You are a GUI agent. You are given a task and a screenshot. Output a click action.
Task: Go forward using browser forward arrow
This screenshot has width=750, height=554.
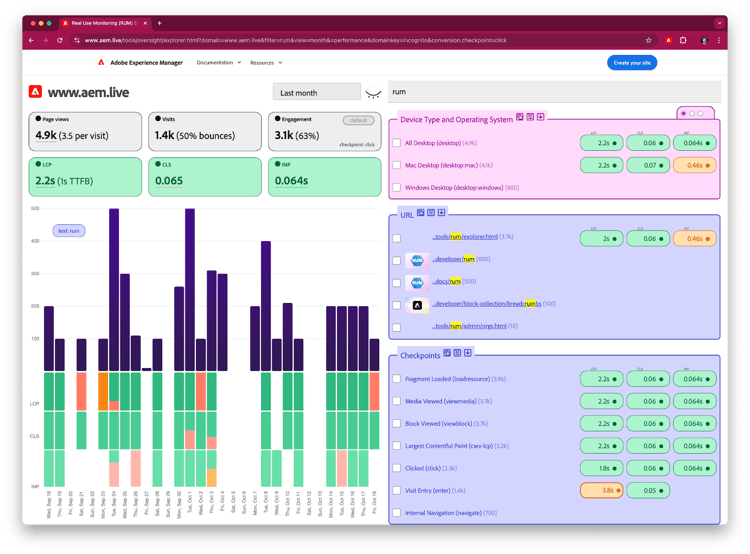point(45,41)
